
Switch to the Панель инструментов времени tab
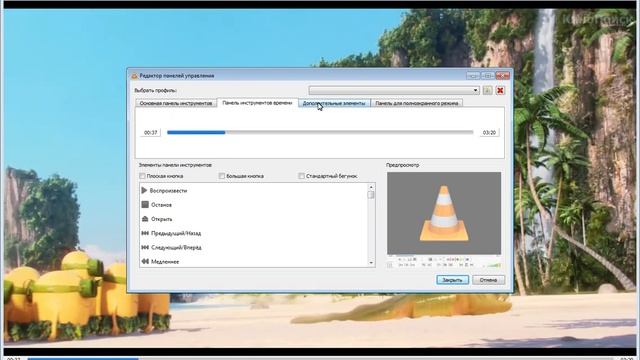click(x=257, y=103)
